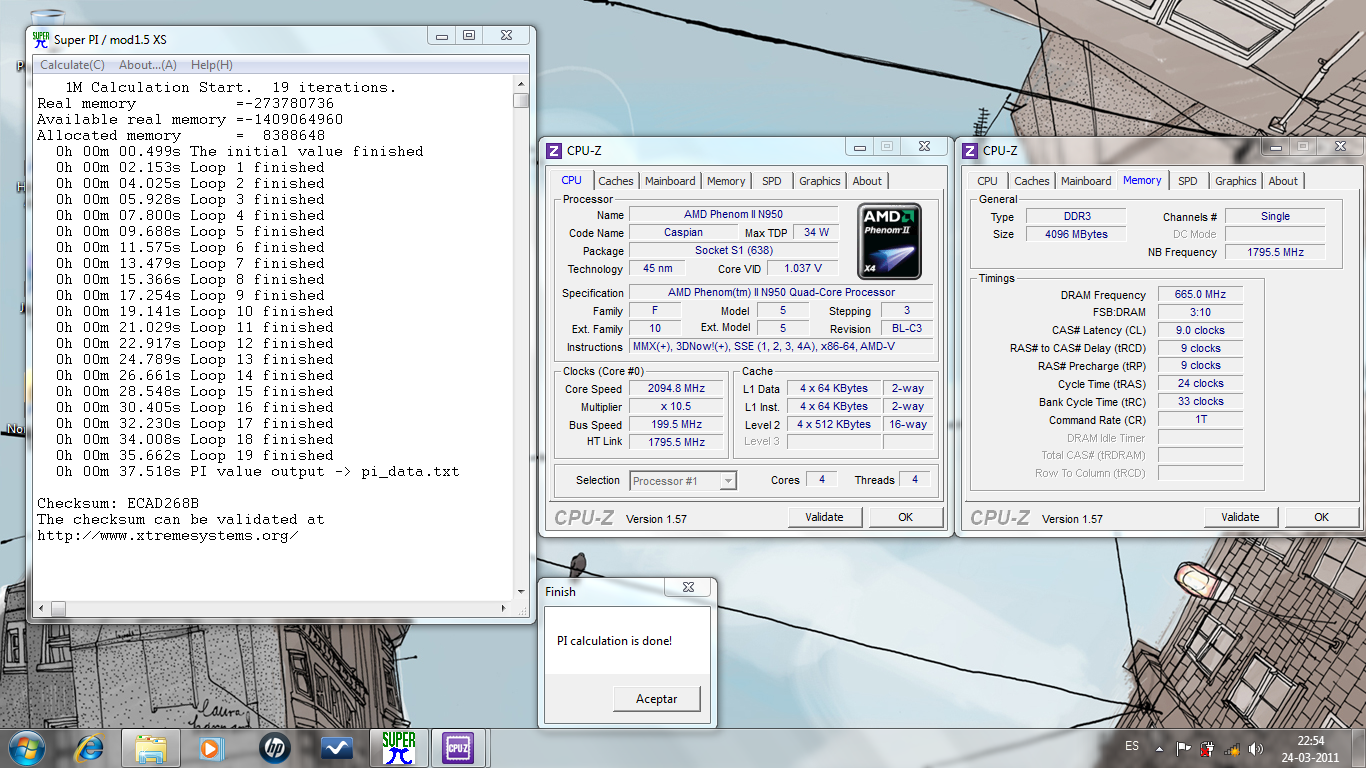Open About tab in left CPU-Z window

click(x=867, y=181)
